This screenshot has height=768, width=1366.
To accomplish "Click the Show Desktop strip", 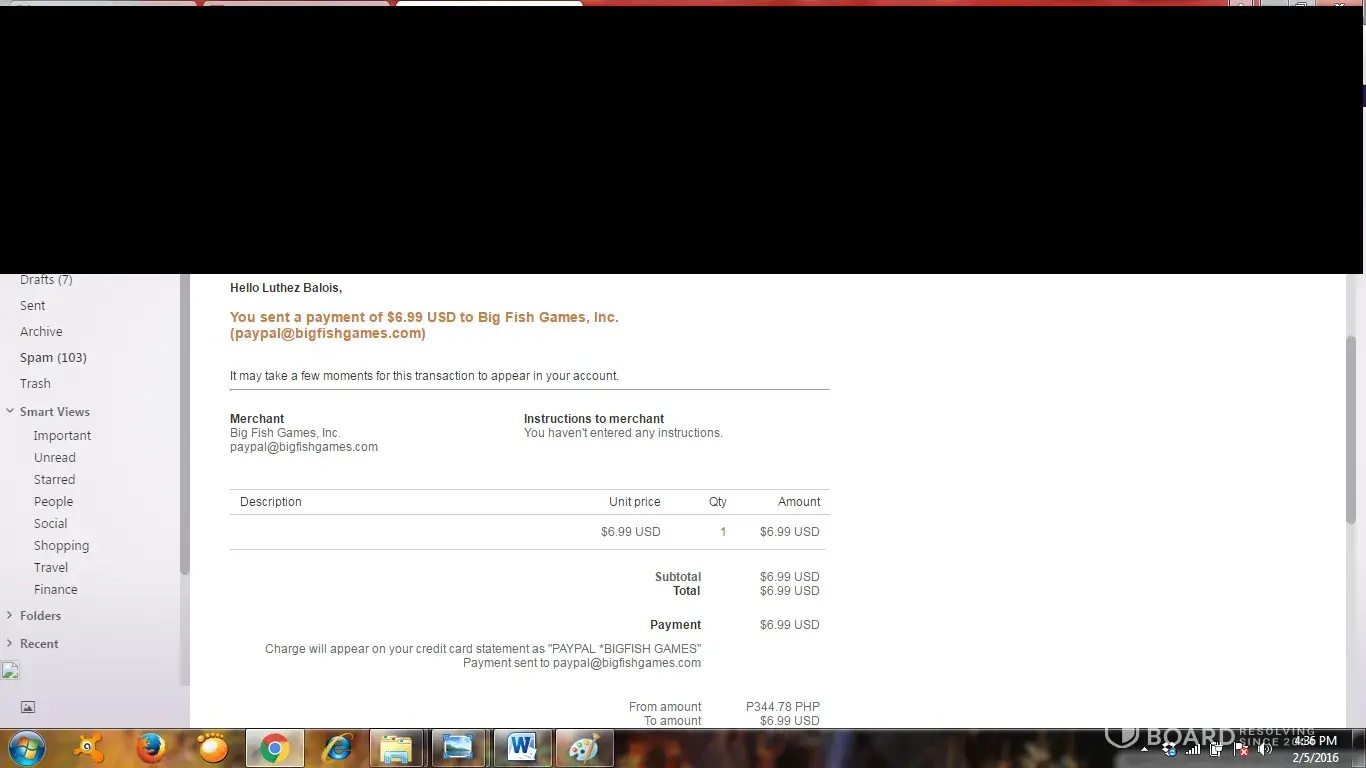I will 1359,748.
